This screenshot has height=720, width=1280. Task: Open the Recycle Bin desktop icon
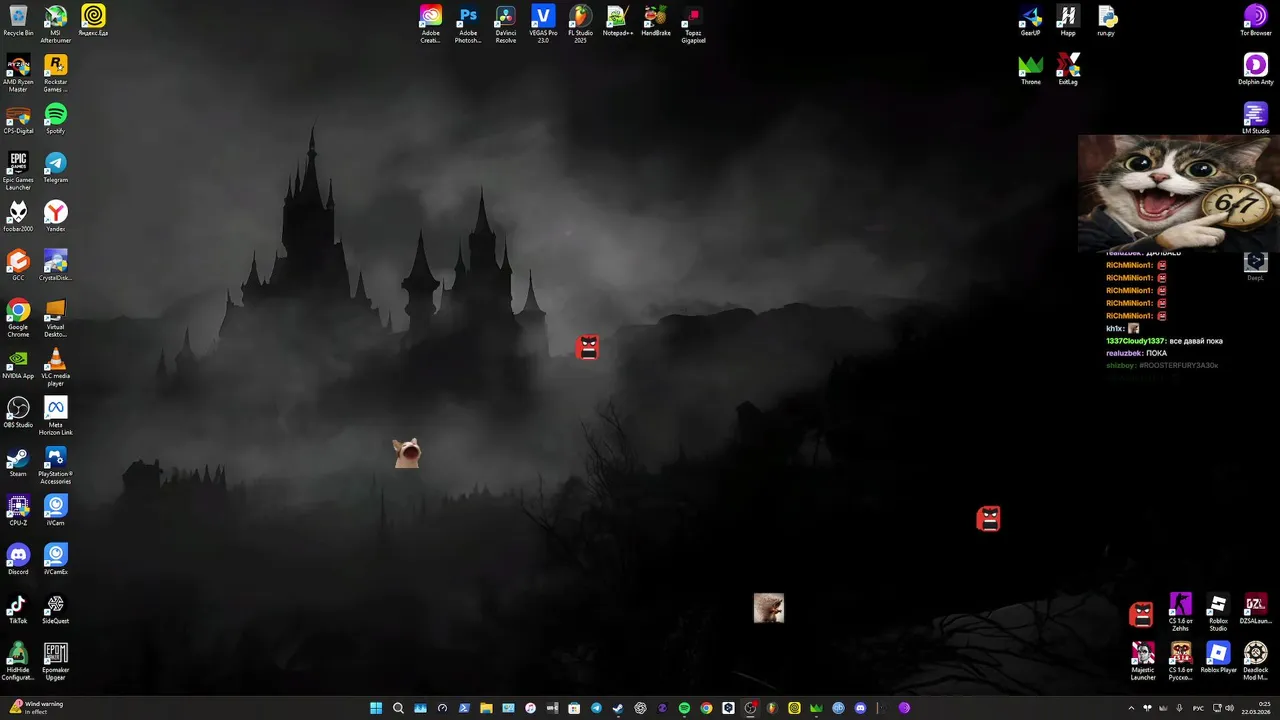point(18,21)
